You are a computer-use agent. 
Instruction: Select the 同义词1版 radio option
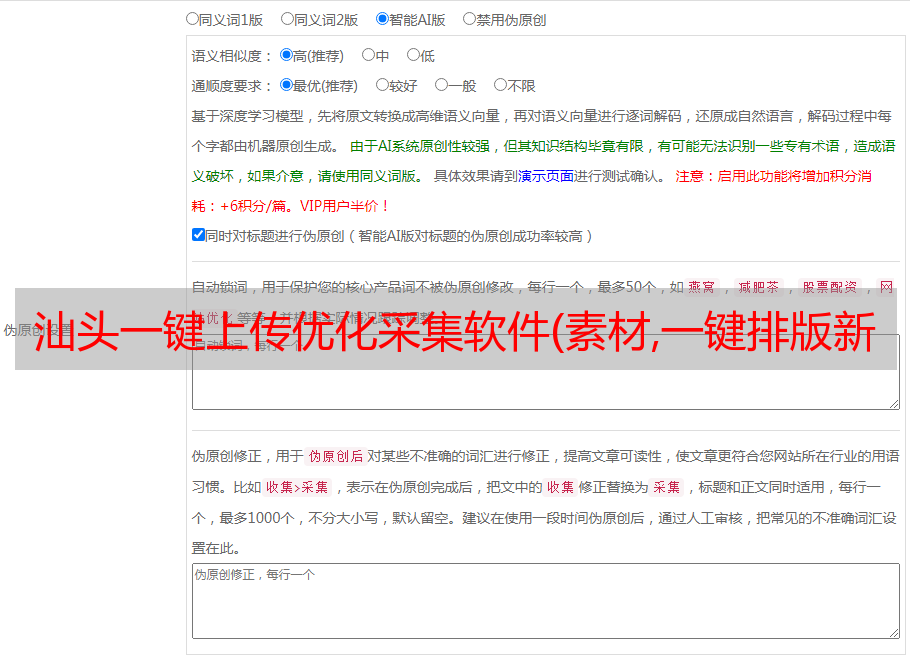click(x=192, y=19)
